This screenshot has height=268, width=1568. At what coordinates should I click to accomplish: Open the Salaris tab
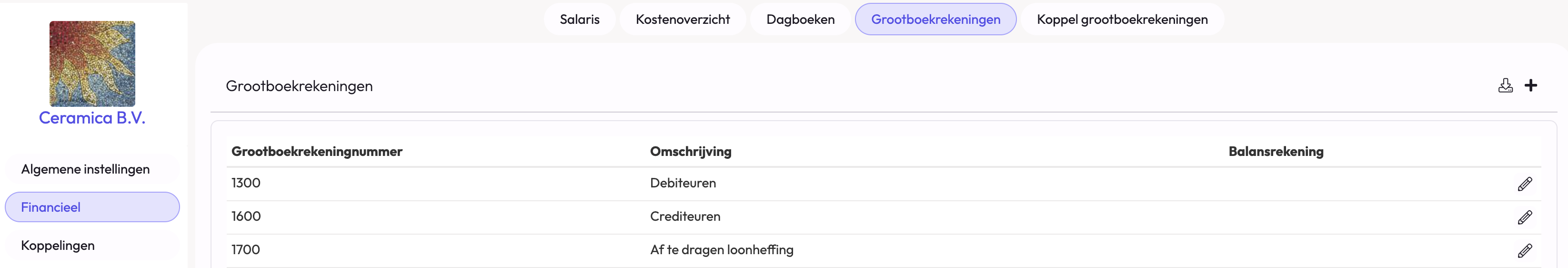580,20
